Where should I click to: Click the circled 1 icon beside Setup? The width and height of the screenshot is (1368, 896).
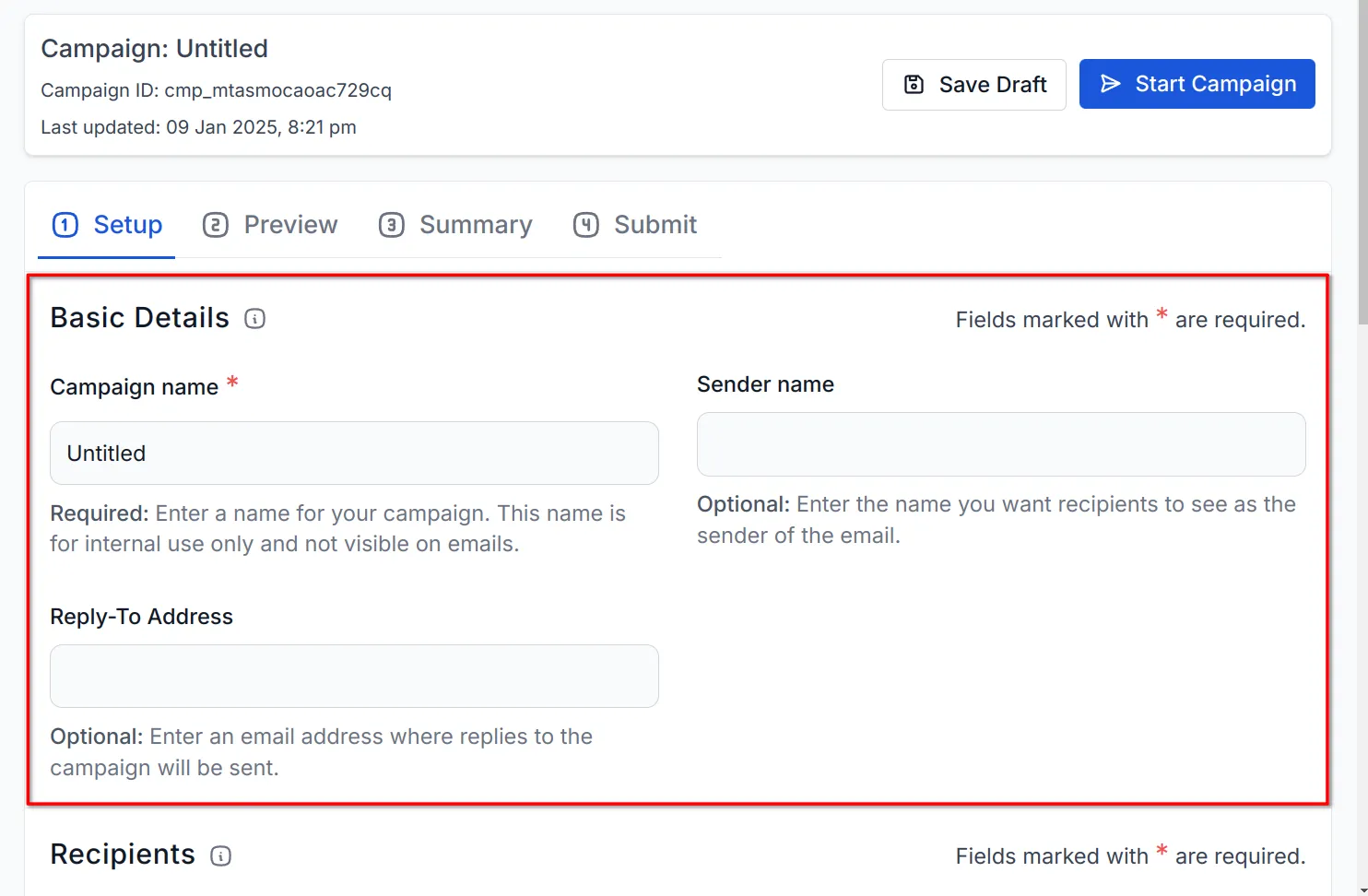[x=65, y=224]
